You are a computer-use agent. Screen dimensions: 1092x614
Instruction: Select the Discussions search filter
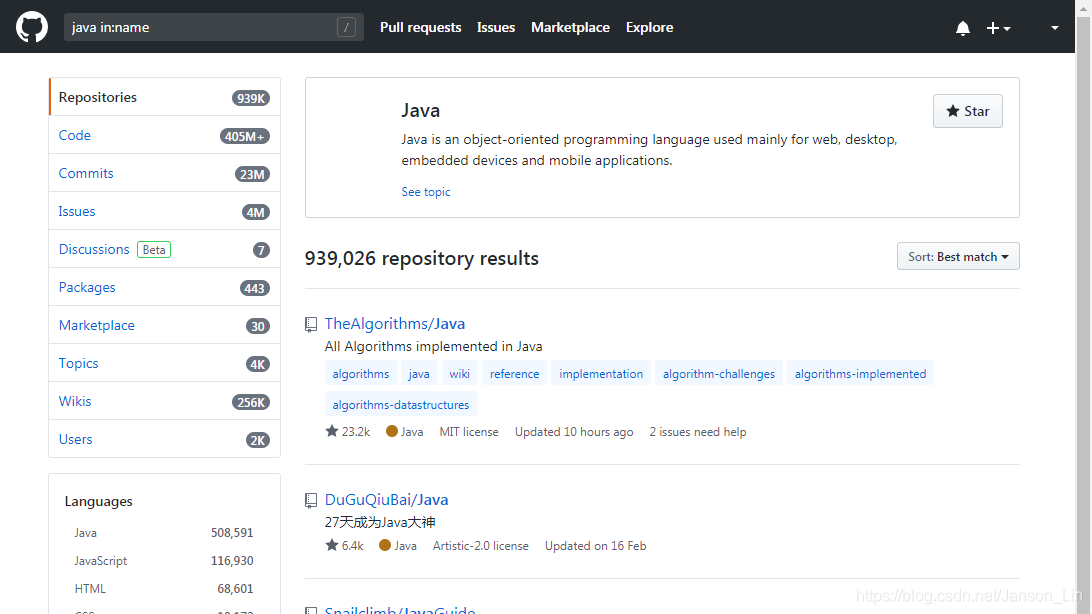click(x=164, y=249)
